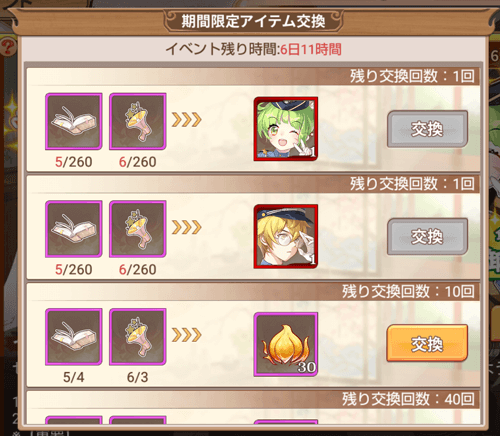Tap the open book item costing 4

pos(74,337)
